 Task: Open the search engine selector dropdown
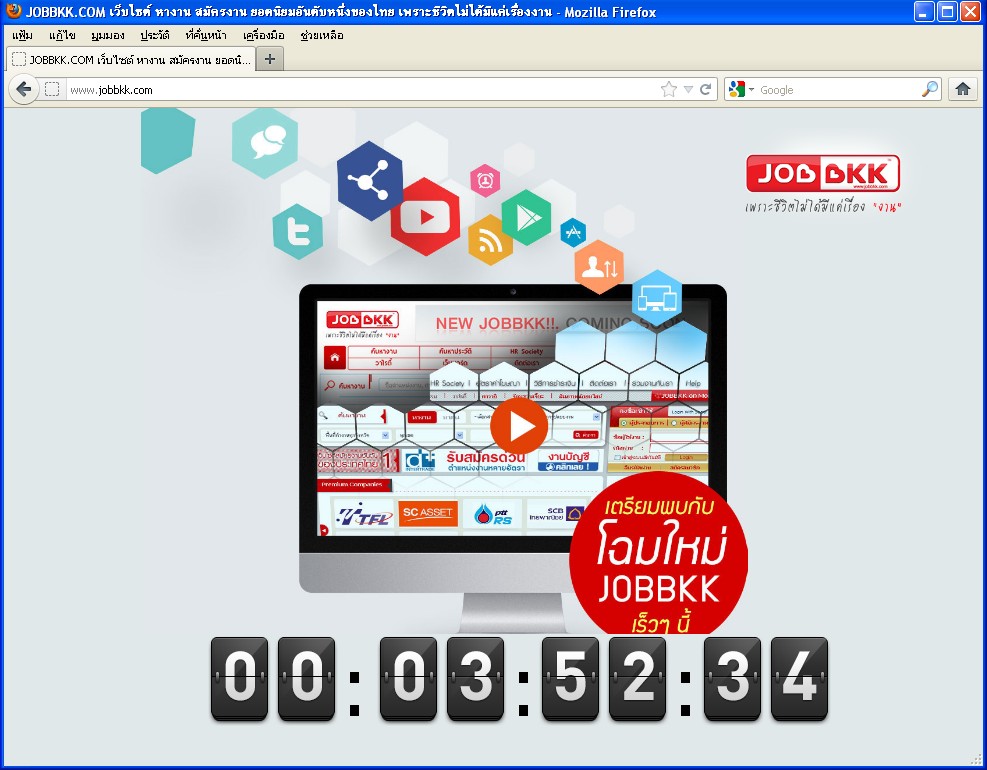coord(740,89)
